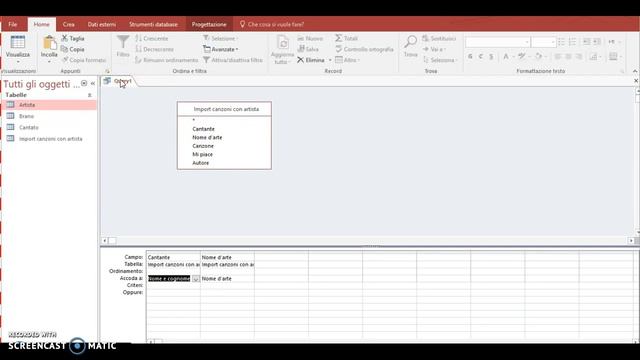Collapse the Tabelle group
This screenshot has width=640, height=360.
point(89,95)
